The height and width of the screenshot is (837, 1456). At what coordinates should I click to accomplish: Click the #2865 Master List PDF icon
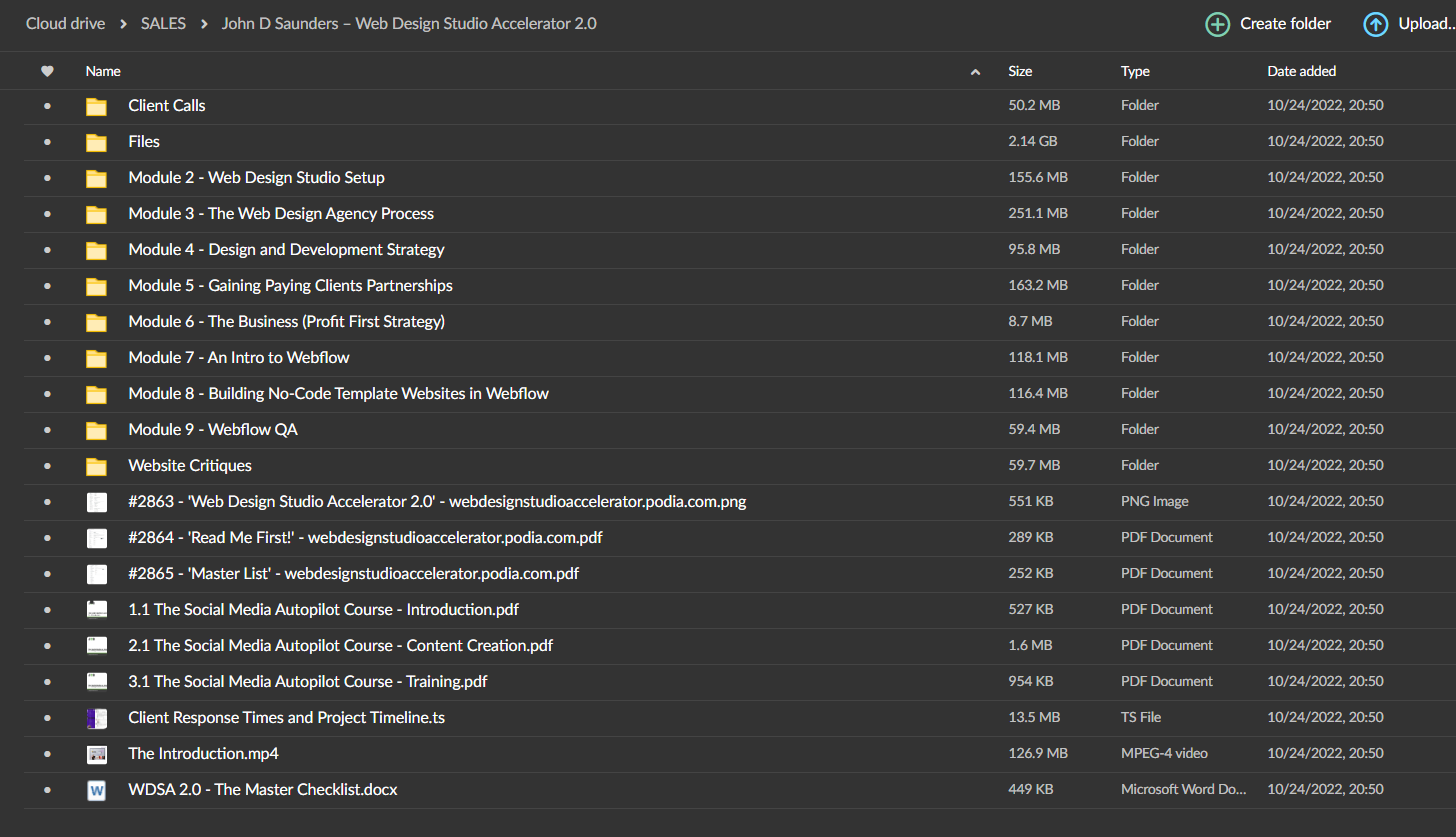pyautogui.click(x=97, y=574)
